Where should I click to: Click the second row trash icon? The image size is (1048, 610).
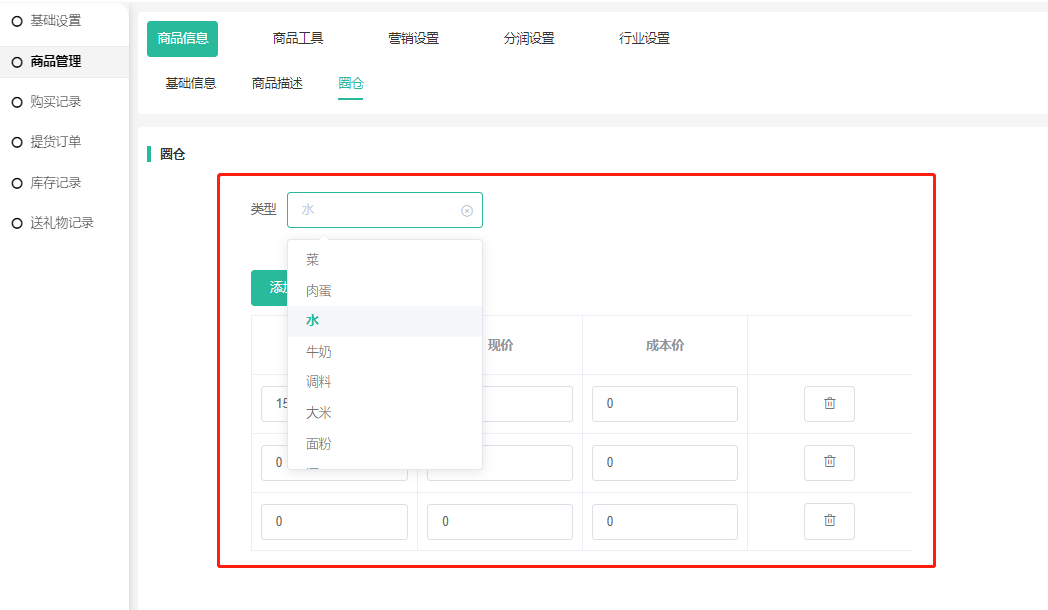829,462
